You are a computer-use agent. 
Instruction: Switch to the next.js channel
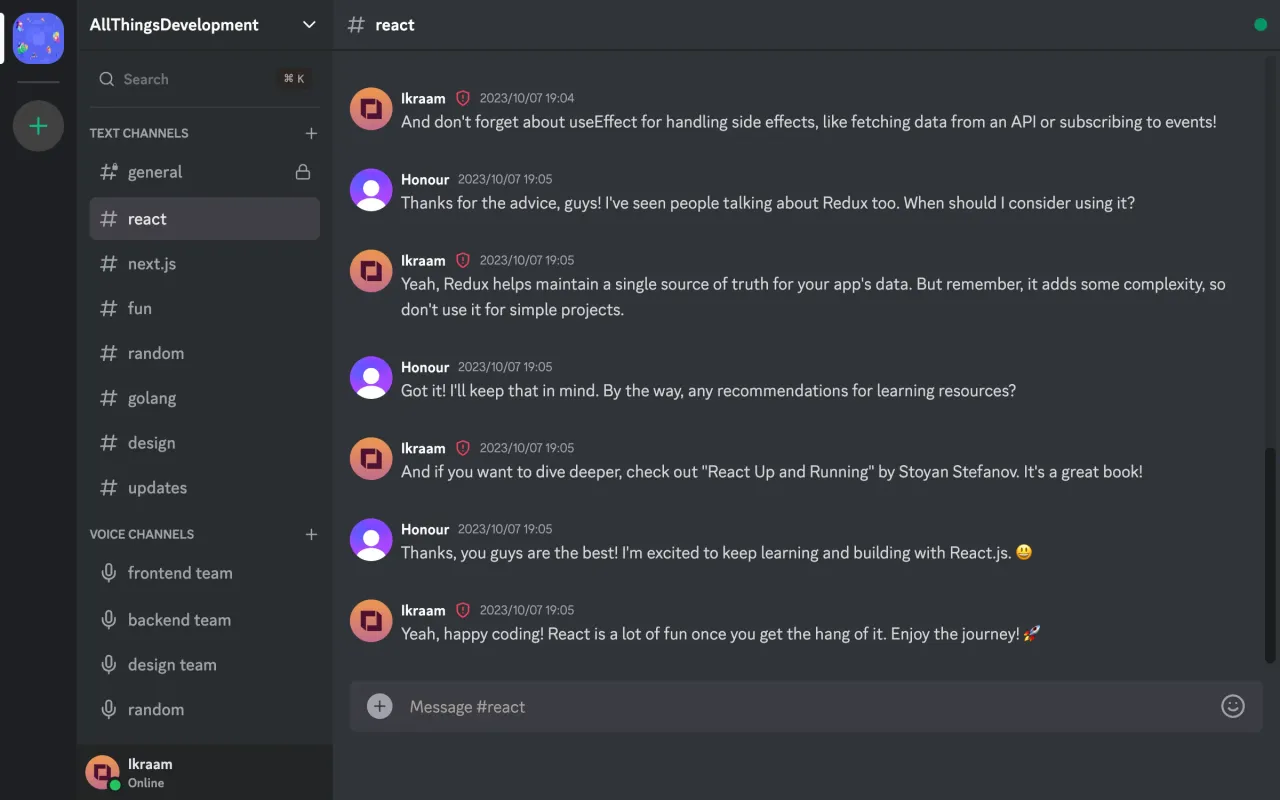[151, 263]
